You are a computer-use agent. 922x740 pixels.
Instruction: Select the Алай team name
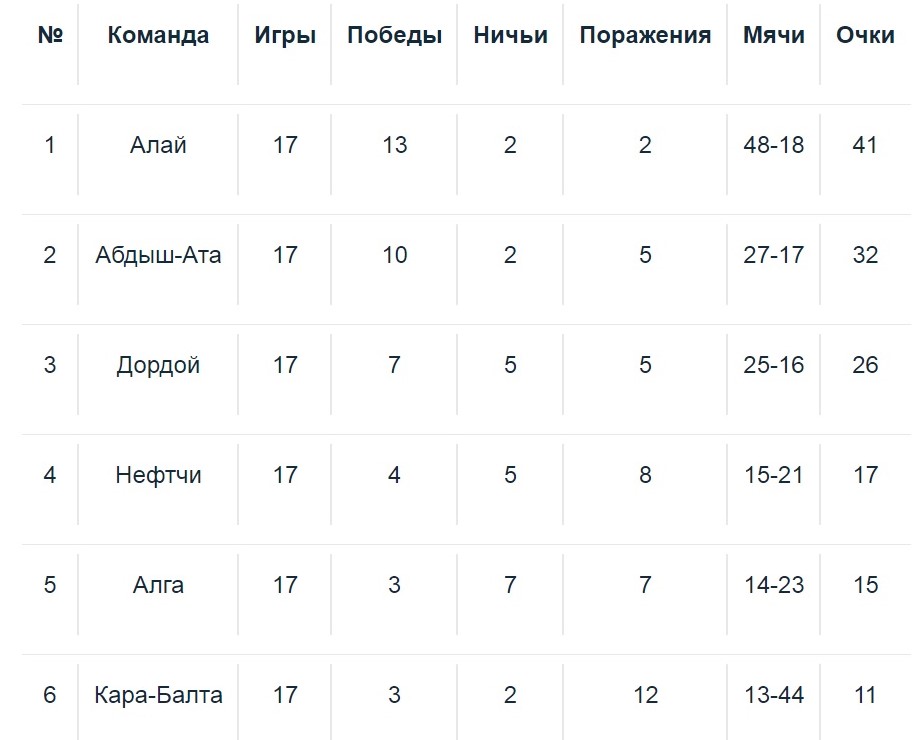pyautogui.click(x=158, y=145)
